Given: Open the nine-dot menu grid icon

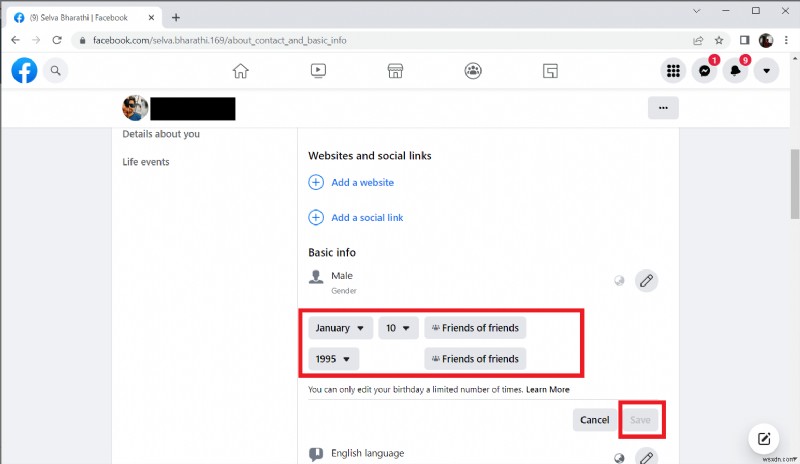Looking at the screenshot, I should pyautogui.click(x=673, y=71).
